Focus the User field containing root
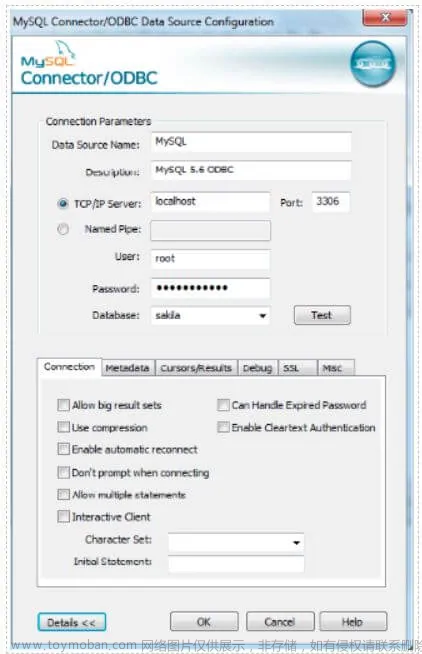 tap(210, 259)
